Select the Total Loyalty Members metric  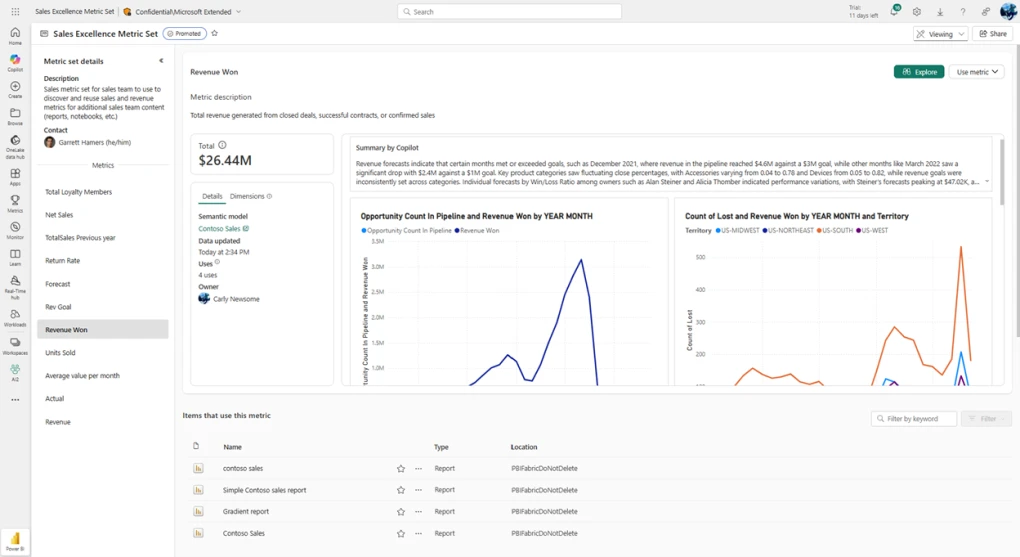[103, 192]
